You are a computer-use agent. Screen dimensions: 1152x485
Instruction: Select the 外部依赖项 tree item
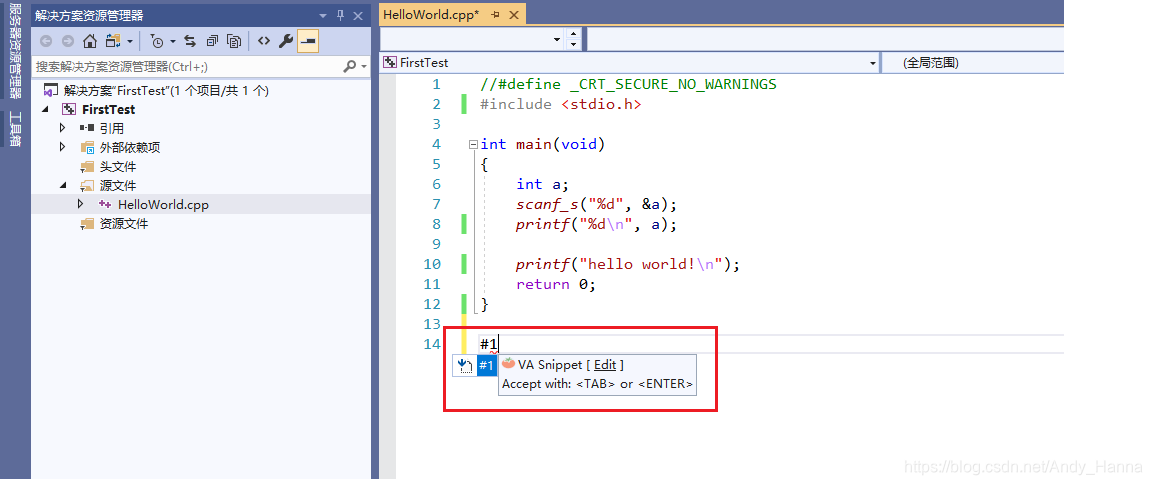[x=130, y=148]
